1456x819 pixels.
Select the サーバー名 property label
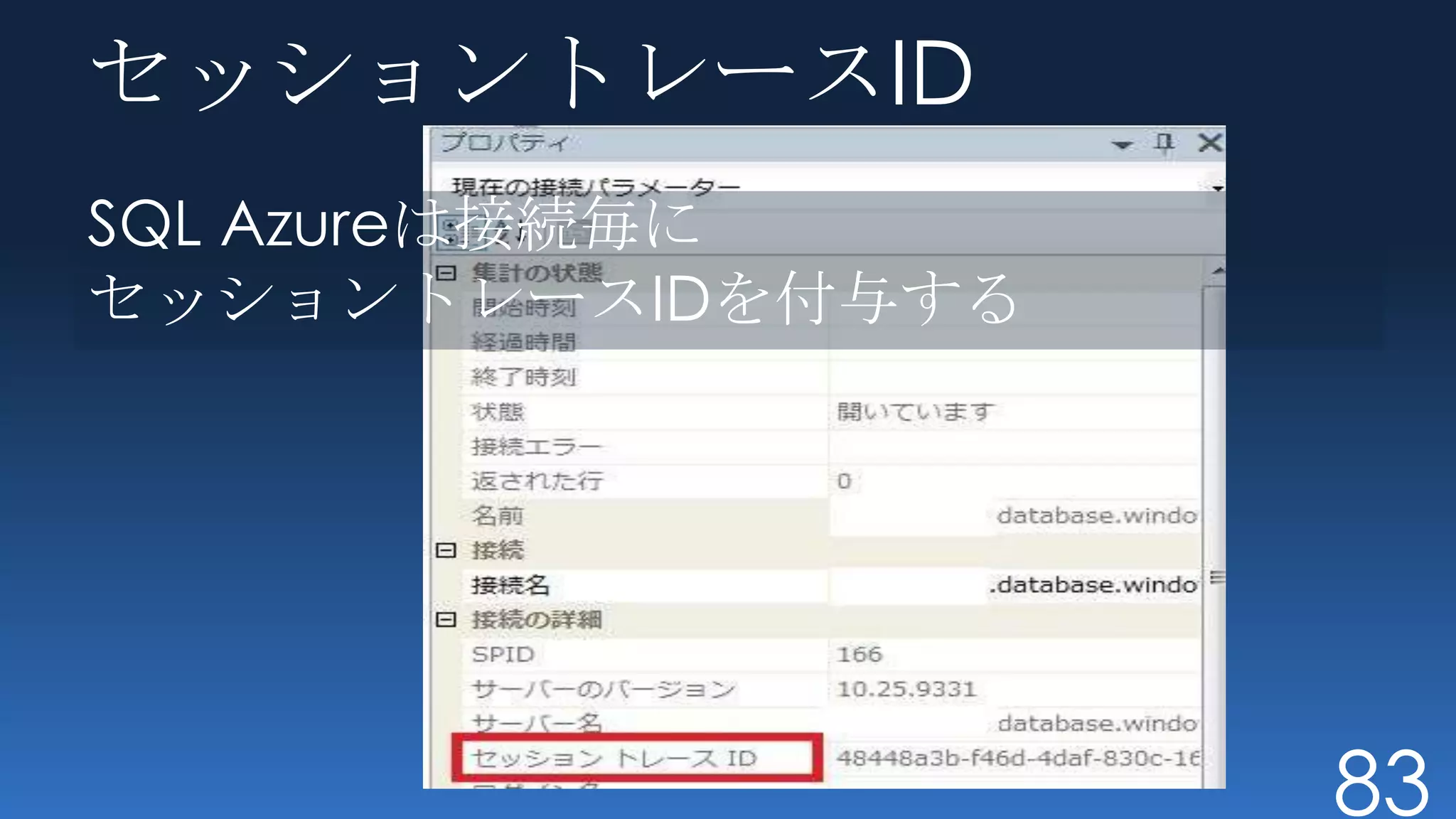(x=537, y=723)
